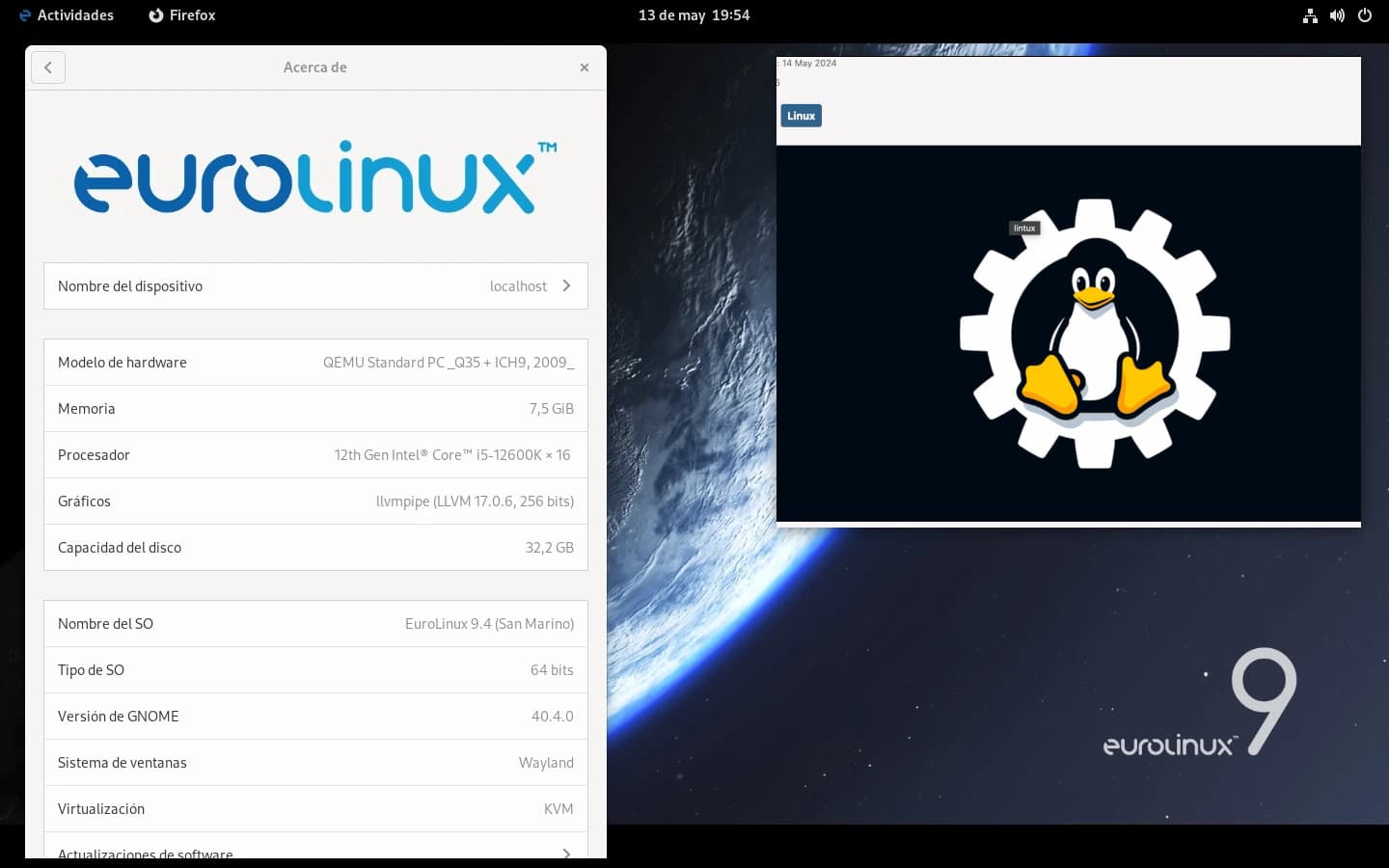Click the Capacidad del disco value 32,2 GB
1389x868 pixels.
[549, 548]
